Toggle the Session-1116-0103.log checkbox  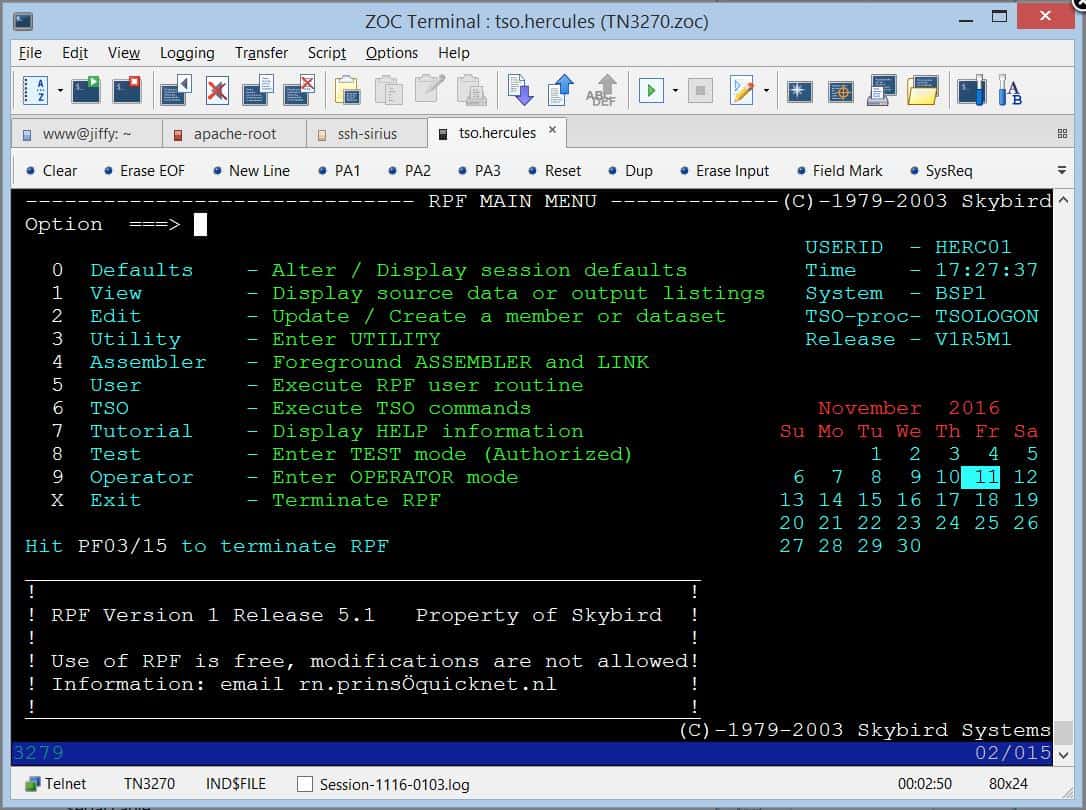(305, 784)
